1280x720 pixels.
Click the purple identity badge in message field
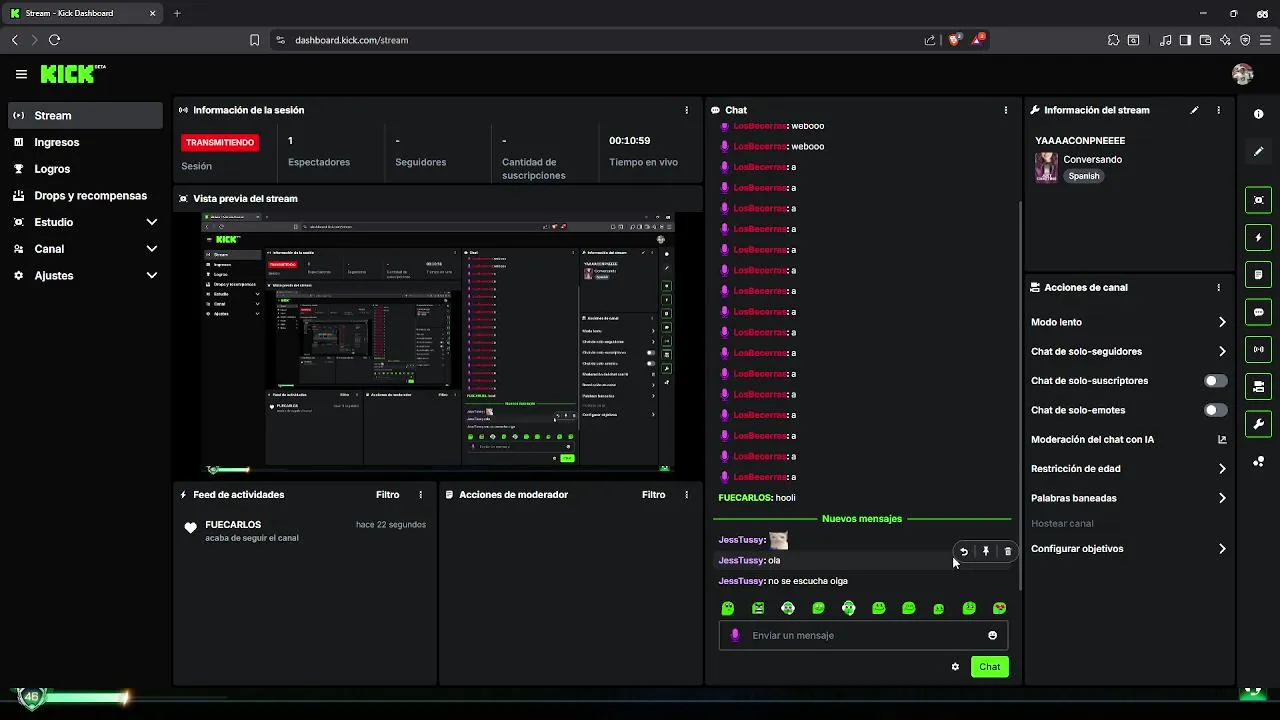[735, 635]
